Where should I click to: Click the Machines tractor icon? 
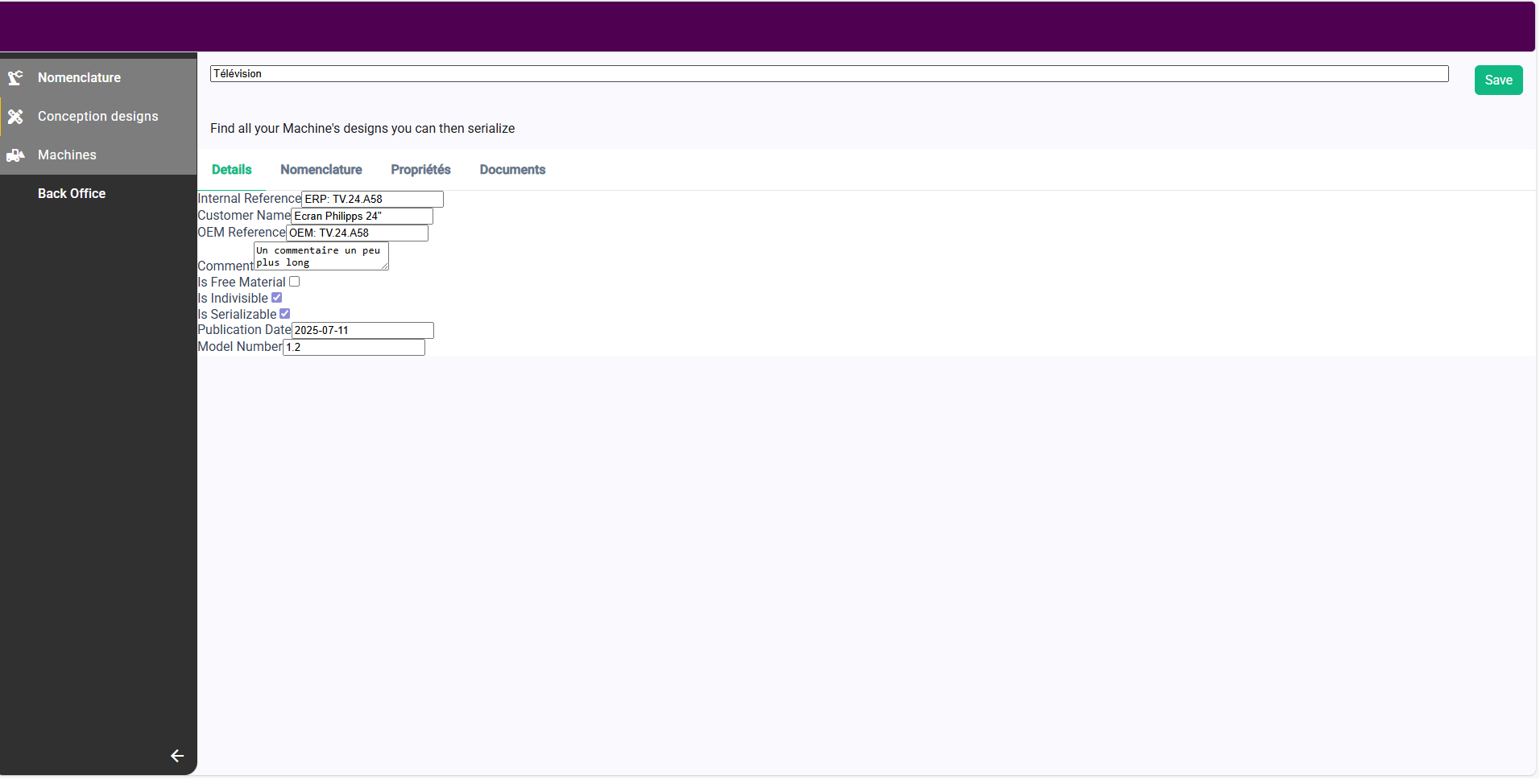tap(15, 155)
